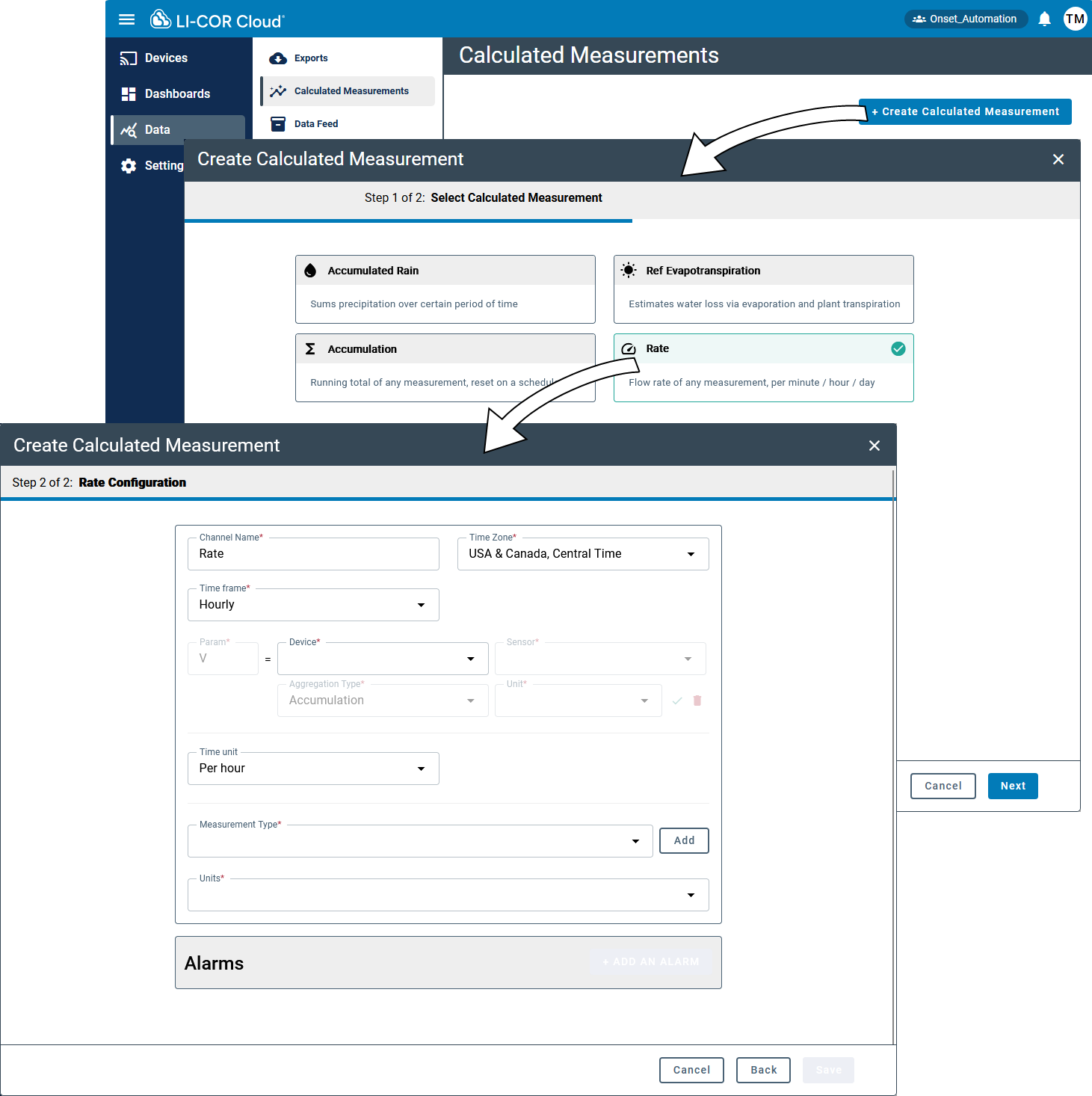Open the TM user avatar
1092x1096 pixels.
1075,19
